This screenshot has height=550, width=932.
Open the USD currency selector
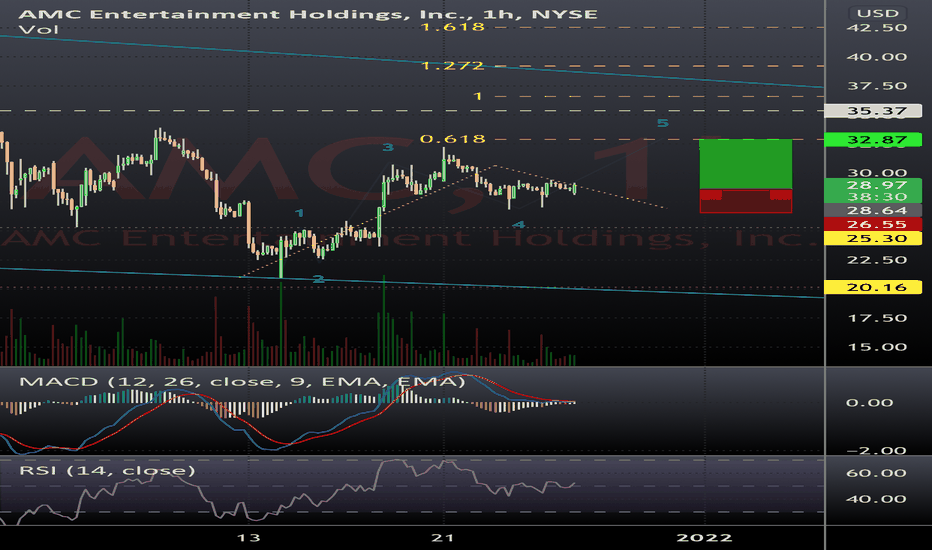coord(877,13)
